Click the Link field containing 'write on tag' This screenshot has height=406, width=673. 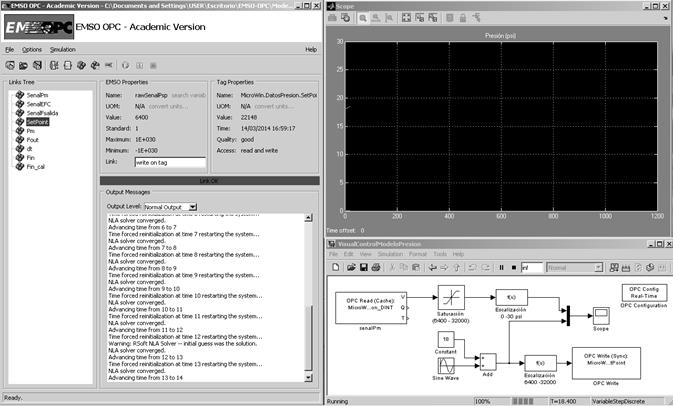pos(169,161)
